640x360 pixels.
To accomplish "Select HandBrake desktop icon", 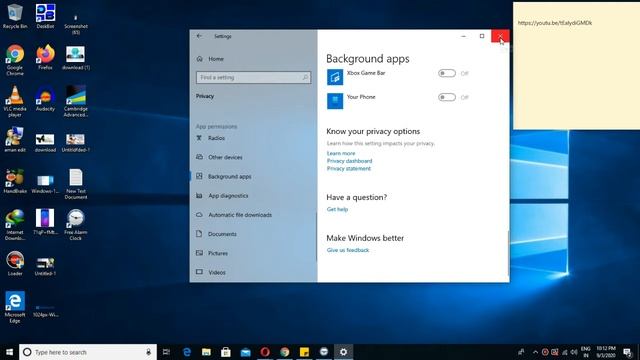I will (15, 181).
